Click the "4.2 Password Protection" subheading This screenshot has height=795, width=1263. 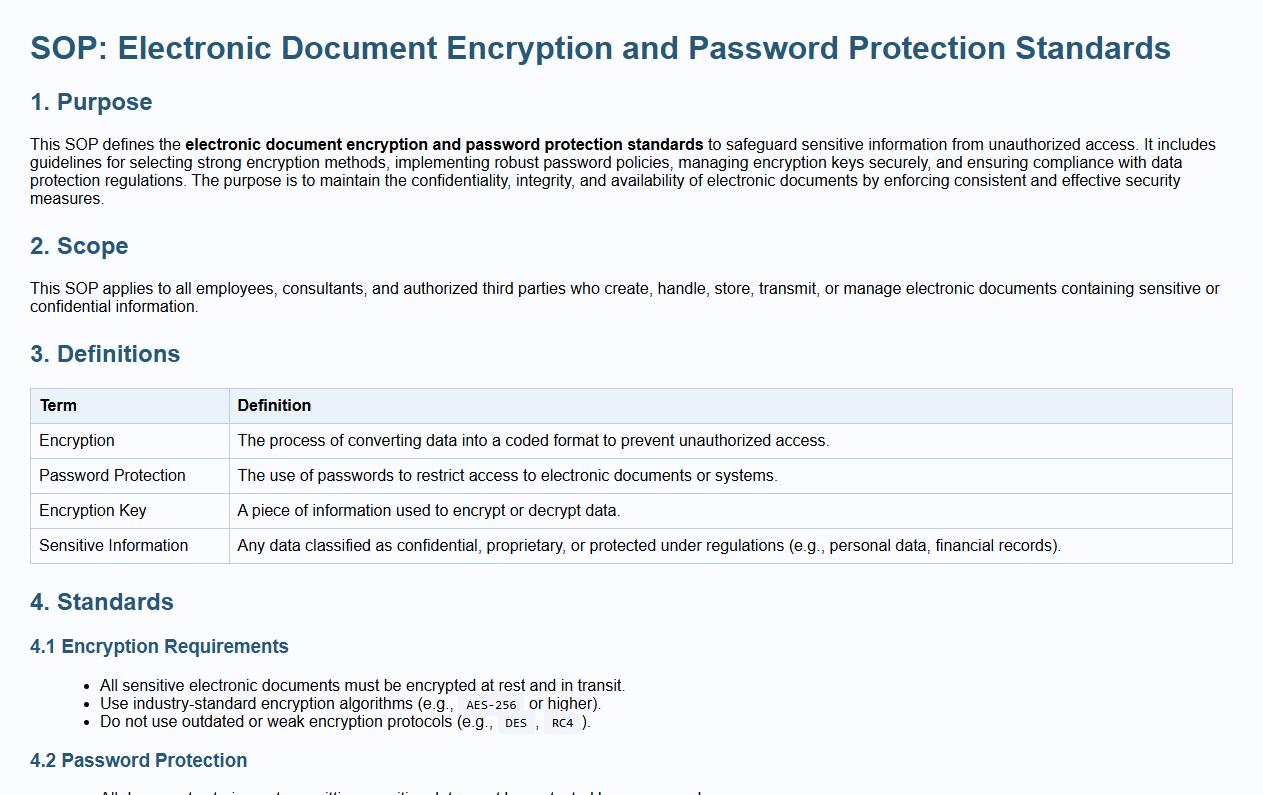pos(138,761)
